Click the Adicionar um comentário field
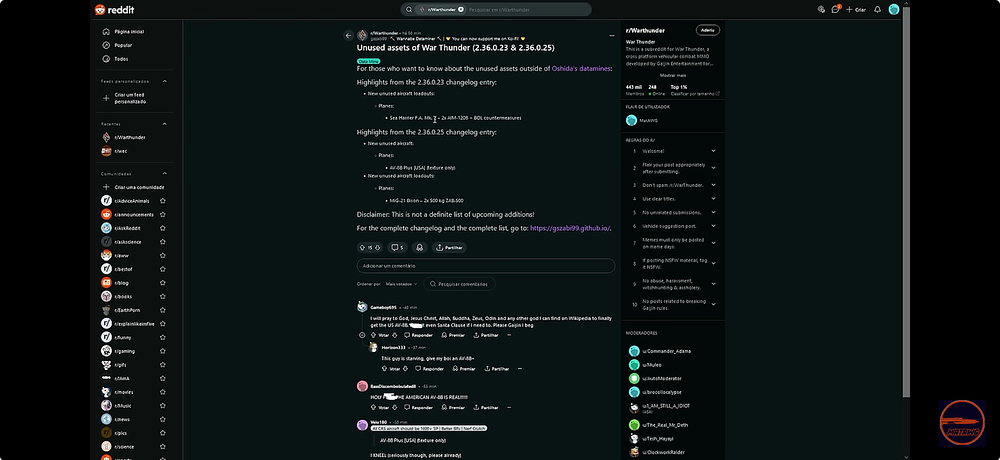 point(486,265)
